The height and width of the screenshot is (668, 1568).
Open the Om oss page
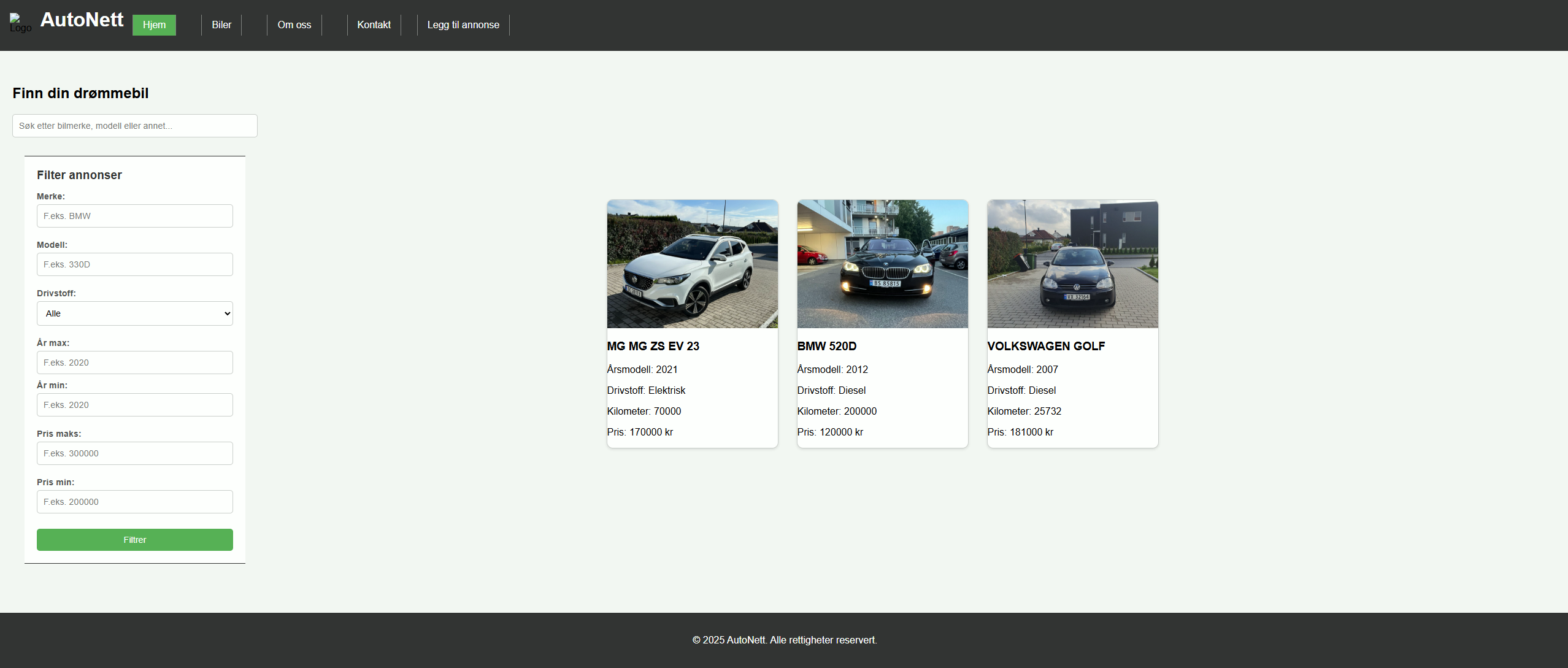[294, 25]
